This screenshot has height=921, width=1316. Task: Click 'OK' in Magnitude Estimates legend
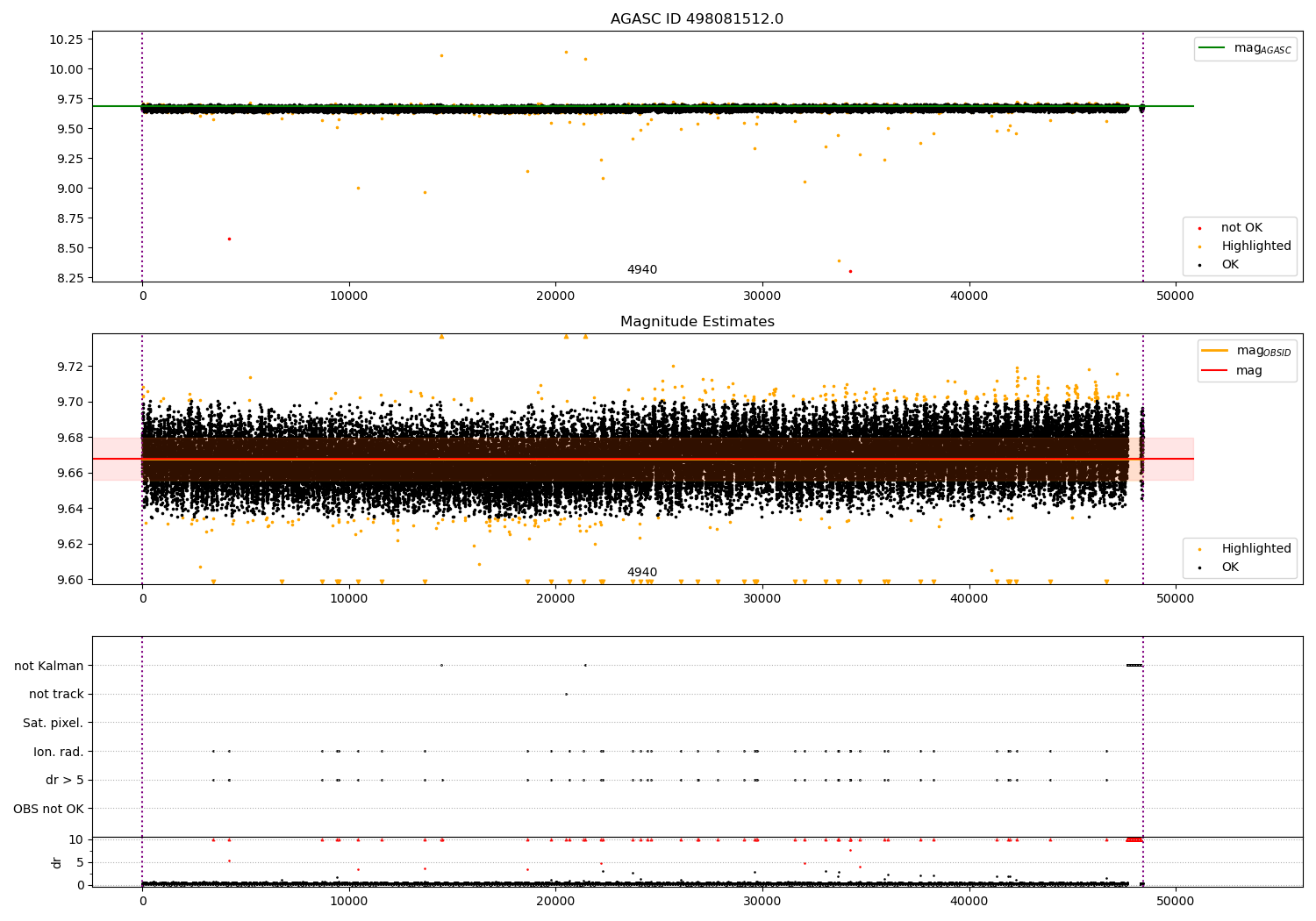1230,568
